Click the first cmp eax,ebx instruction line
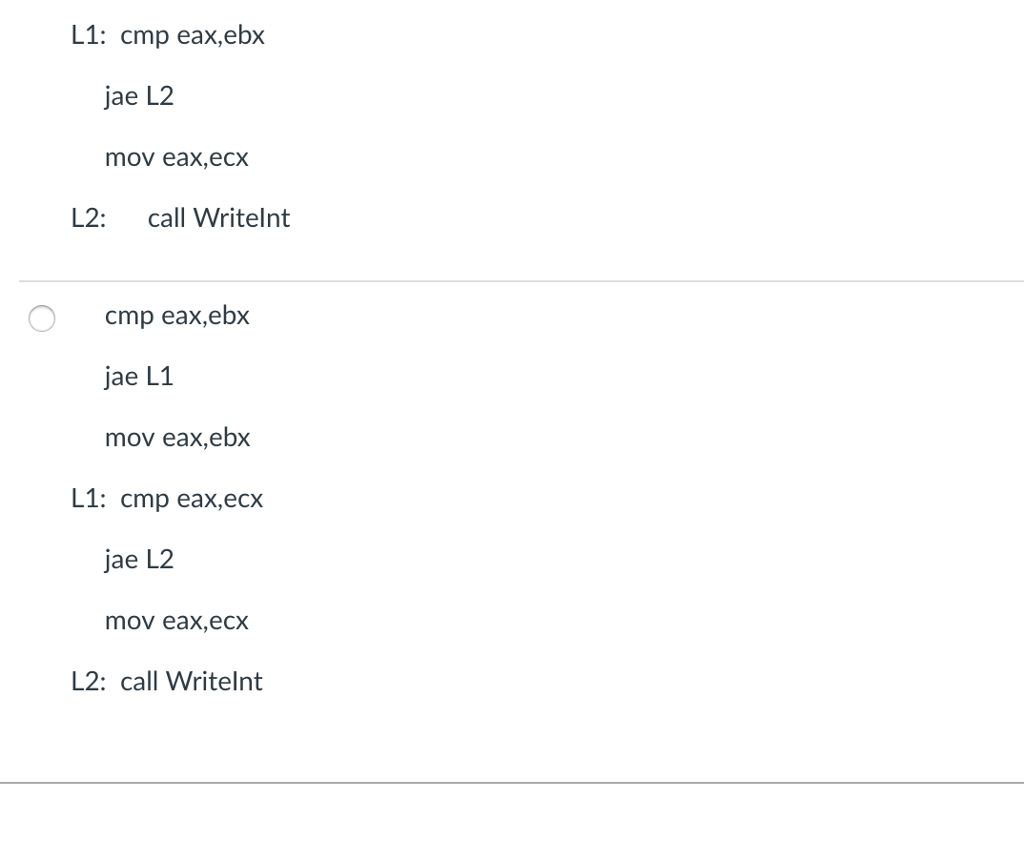The height and width of the screenshot is (841, 1024). [192, 35]
